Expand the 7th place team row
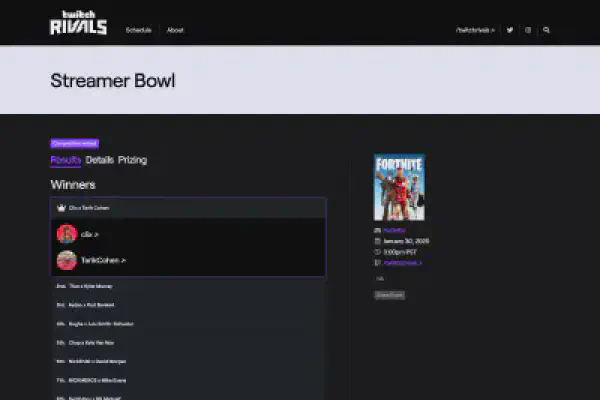Image resolution: width=600 pixels, height=400 pixels. [x=188, y=380]
